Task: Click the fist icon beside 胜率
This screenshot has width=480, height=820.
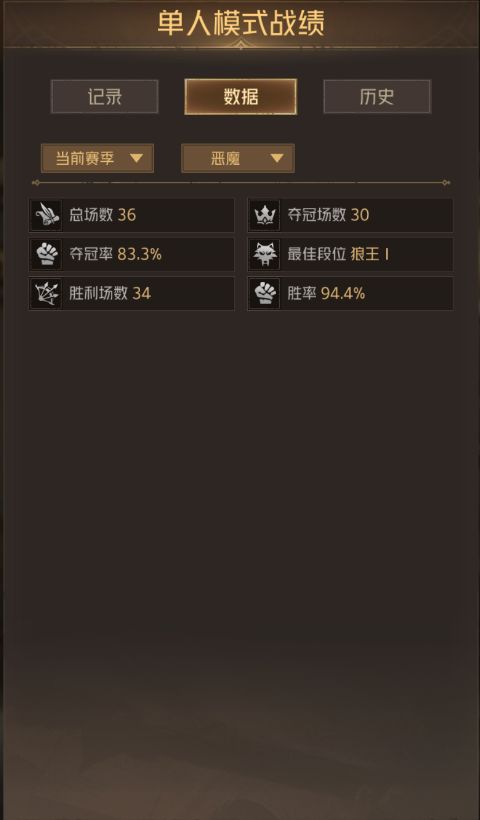Action: click(264, 293)
